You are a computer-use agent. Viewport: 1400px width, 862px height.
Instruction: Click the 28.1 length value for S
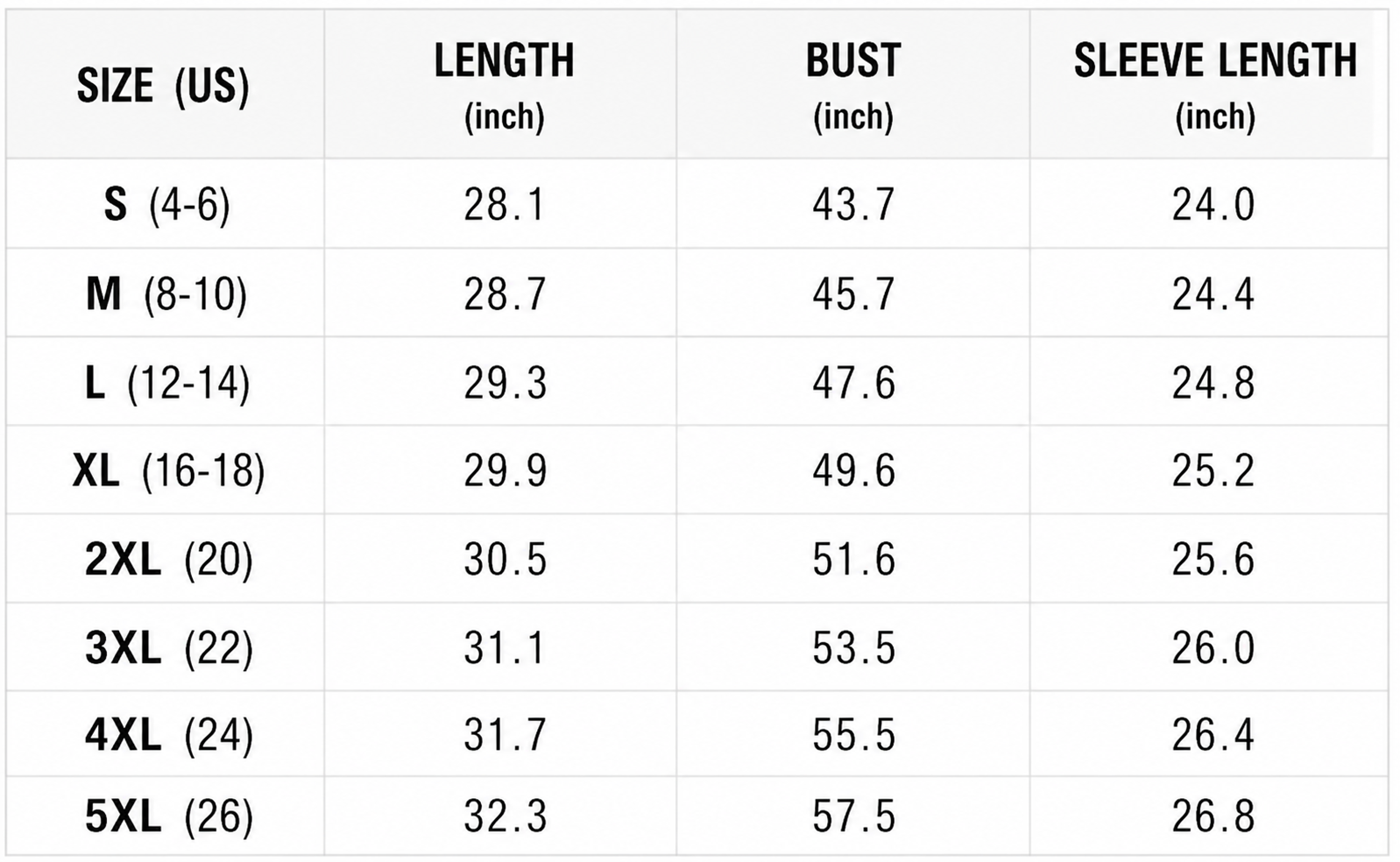coord(505,205)
